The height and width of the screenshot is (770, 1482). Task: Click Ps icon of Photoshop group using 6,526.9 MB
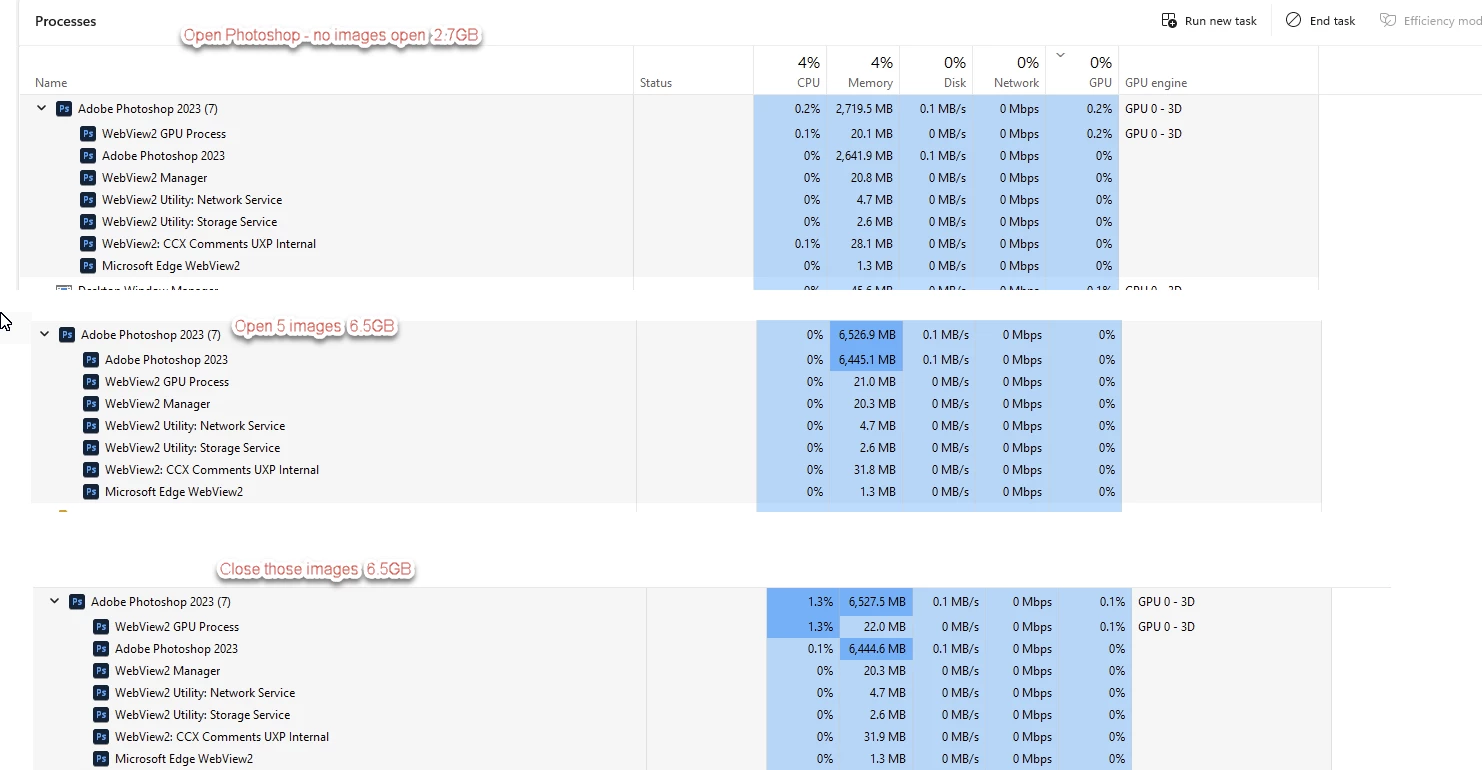click(67, 335)
